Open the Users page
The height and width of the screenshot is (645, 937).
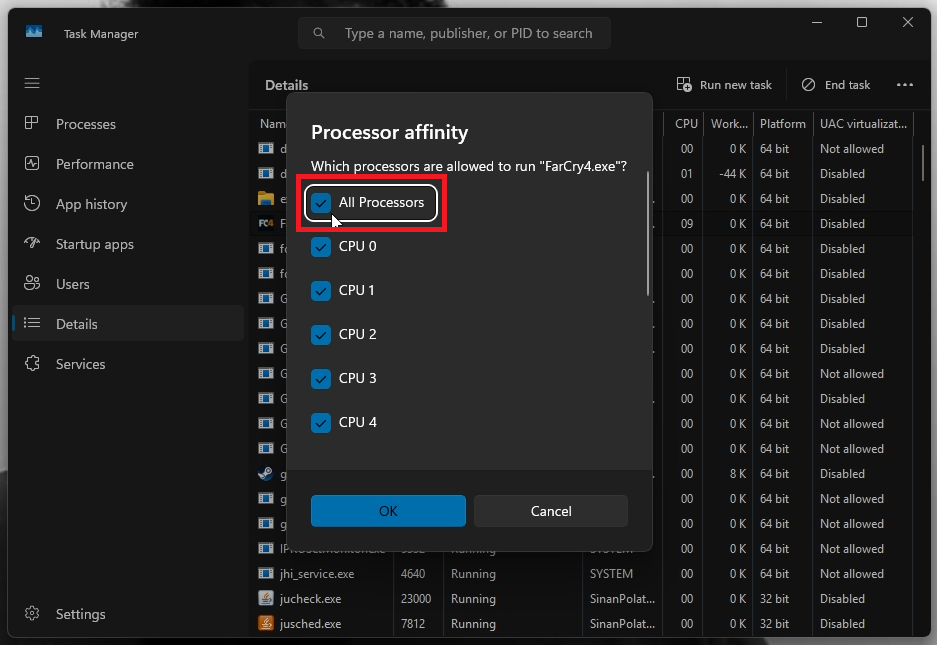point(128,284)
